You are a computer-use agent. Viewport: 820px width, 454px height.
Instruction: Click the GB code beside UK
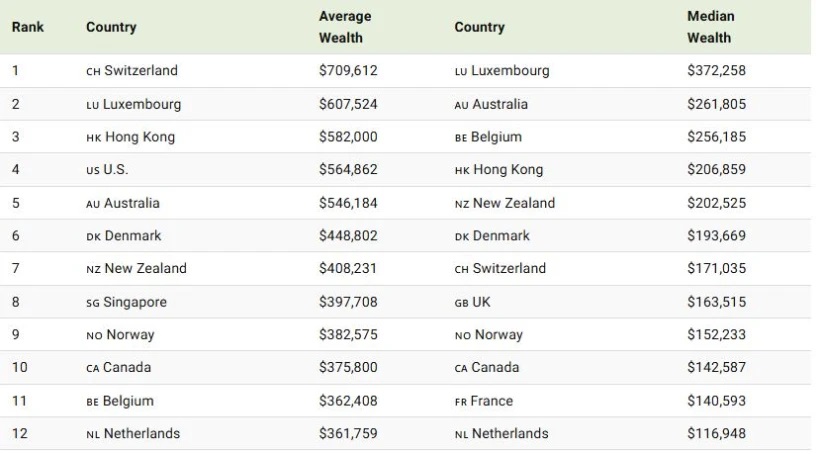click(x=461, y=303)
